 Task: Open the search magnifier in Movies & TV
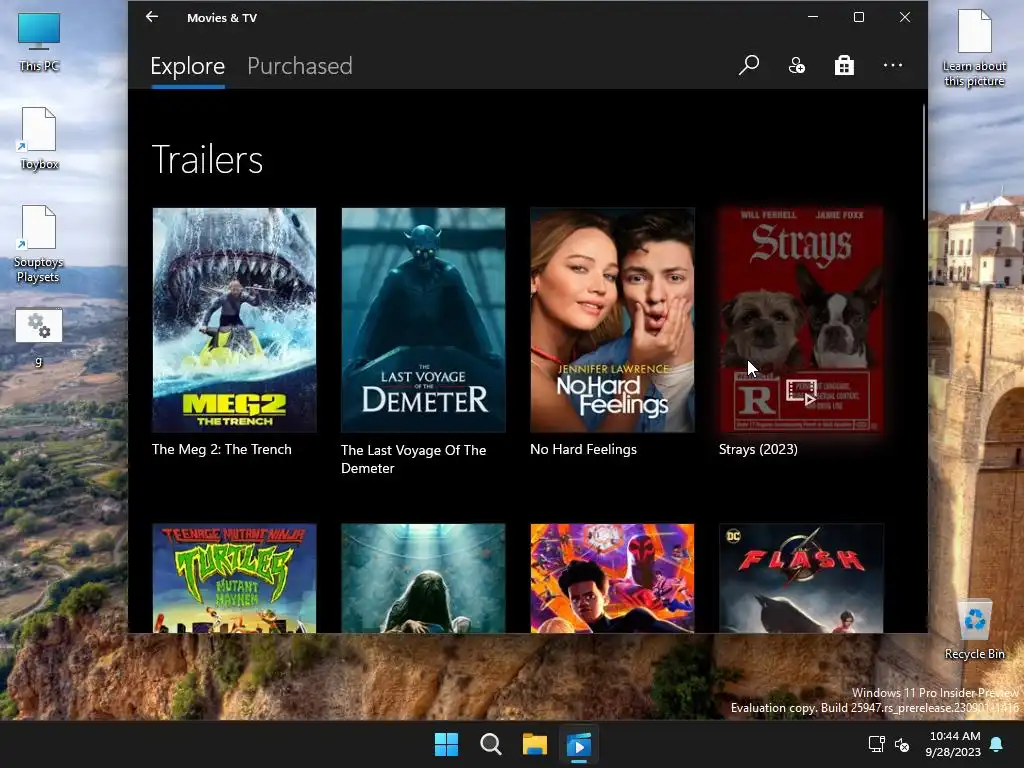point(748,65)
